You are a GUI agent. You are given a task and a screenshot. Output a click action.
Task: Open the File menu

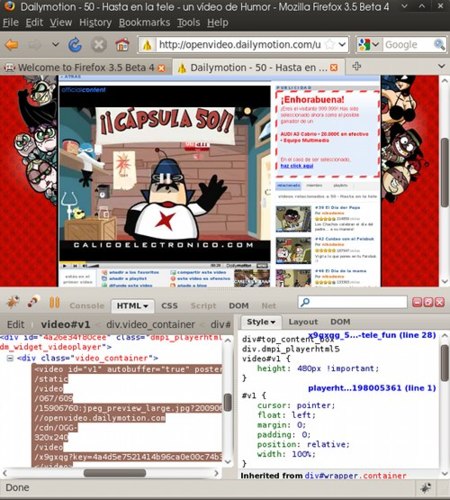[11, 22]
